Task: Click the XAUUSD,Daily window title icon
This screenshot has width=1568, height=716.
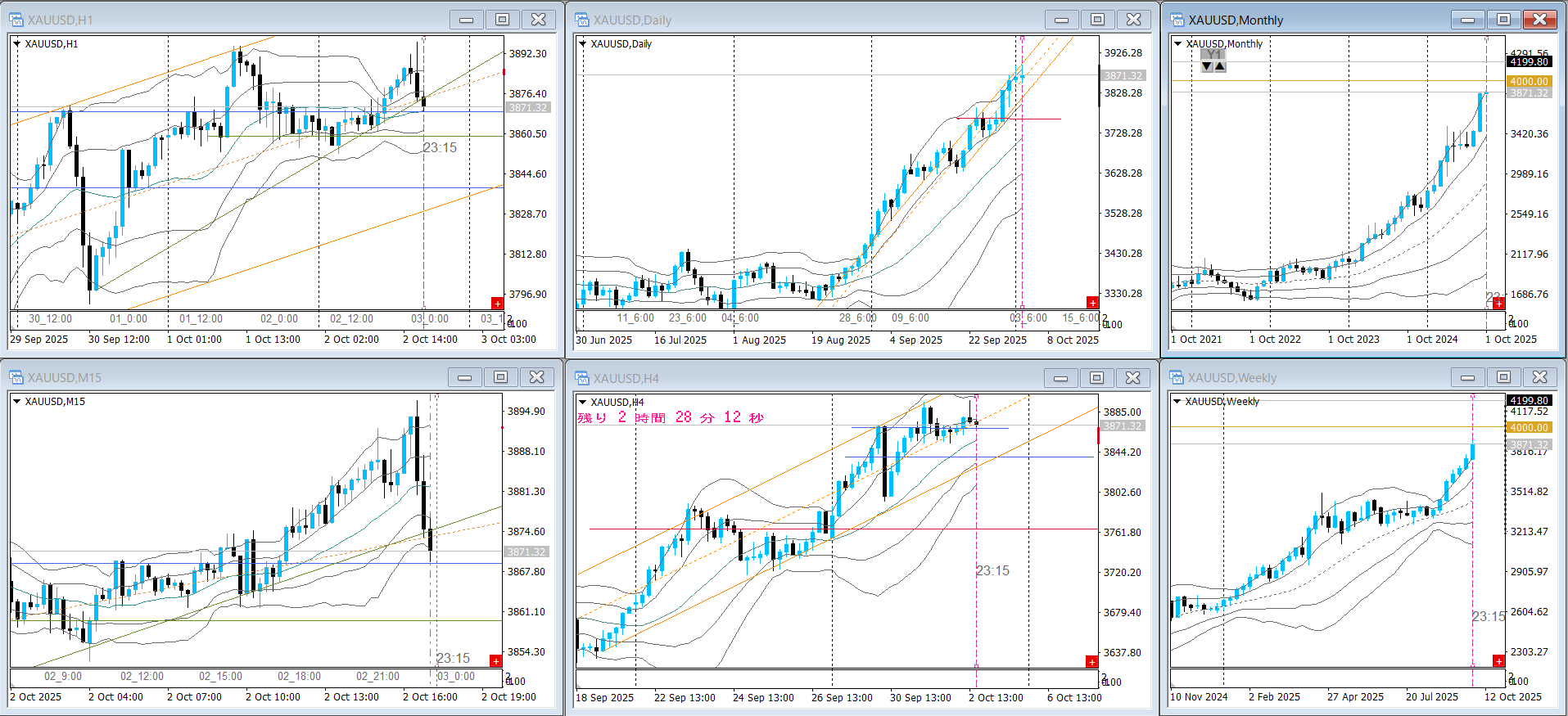Action: pyautogui.click(x=582, y=20)
